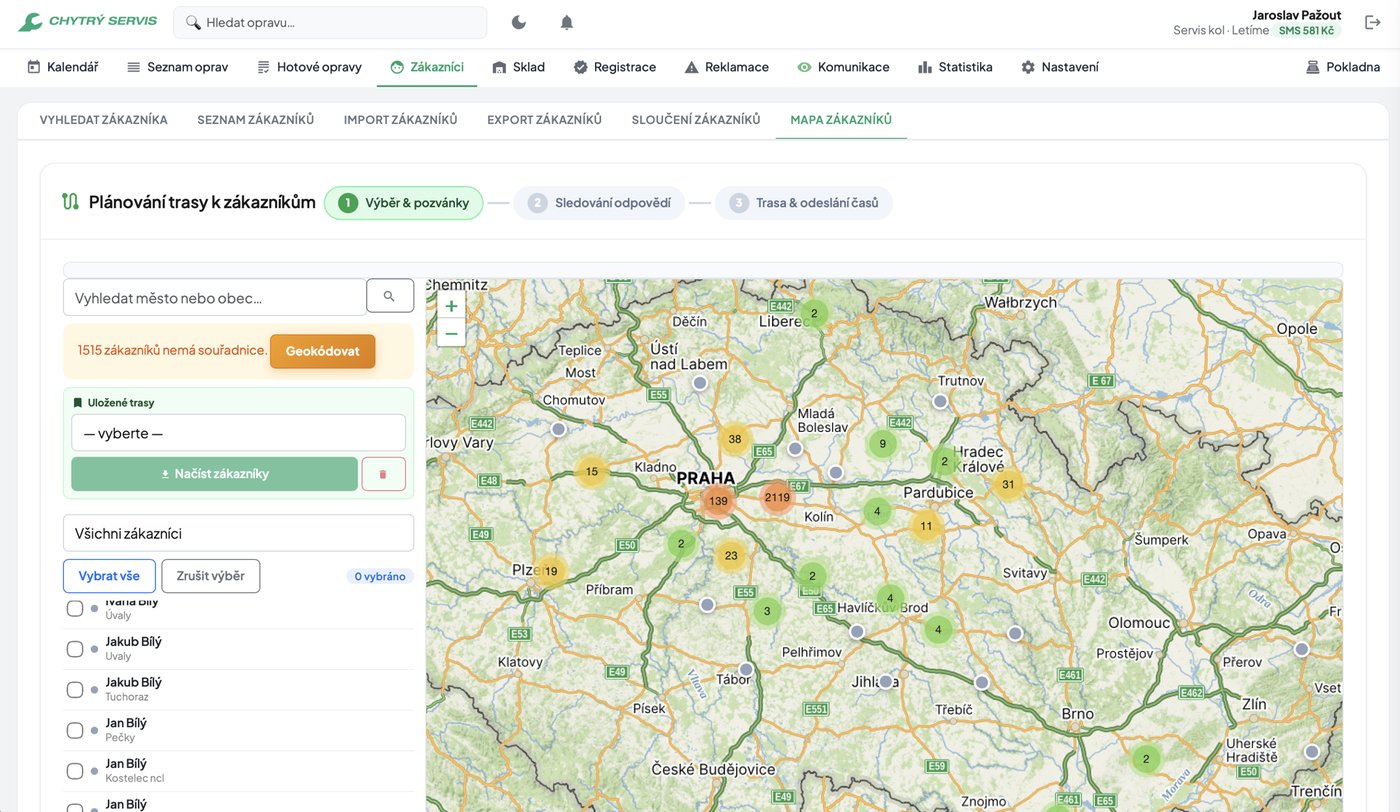Open the 15 cluster near Kladno
This screenshot has width=1400, height=812.
tap(592, 471)
